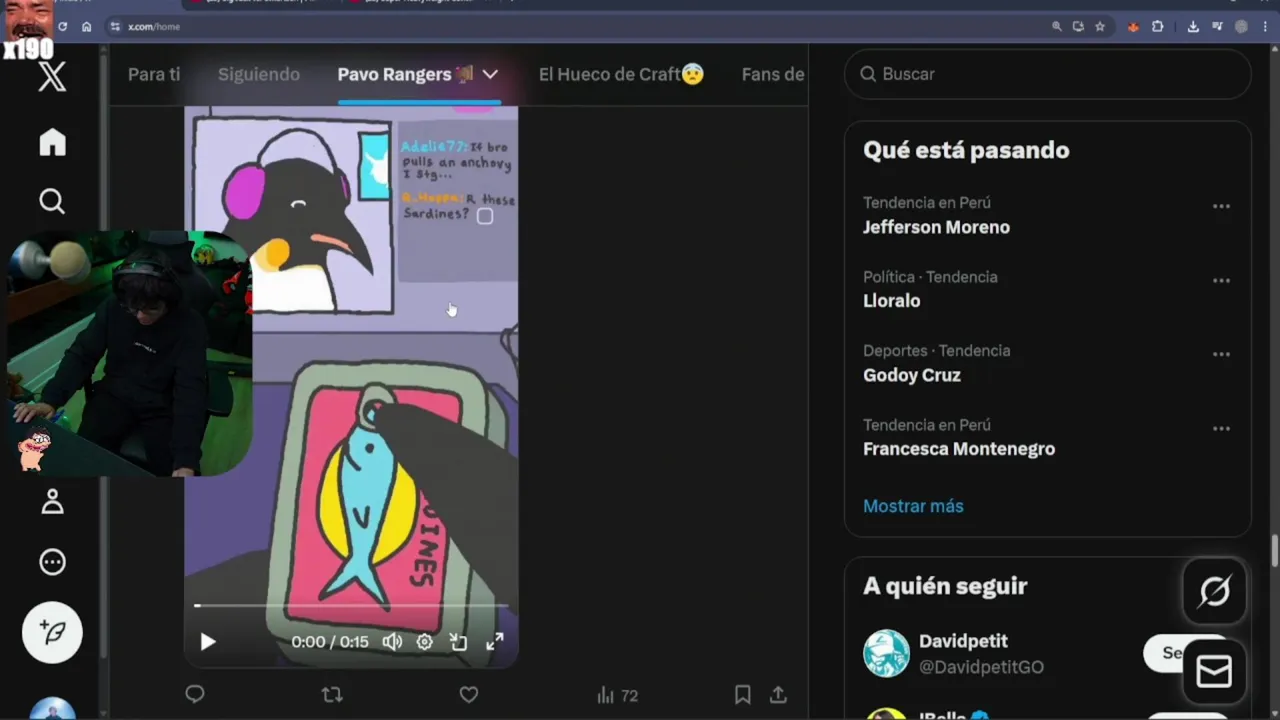Open trend Francesca Montenegro
Image resolution: width=1280 pixels, height=720 pixels.
click(959, 449)
